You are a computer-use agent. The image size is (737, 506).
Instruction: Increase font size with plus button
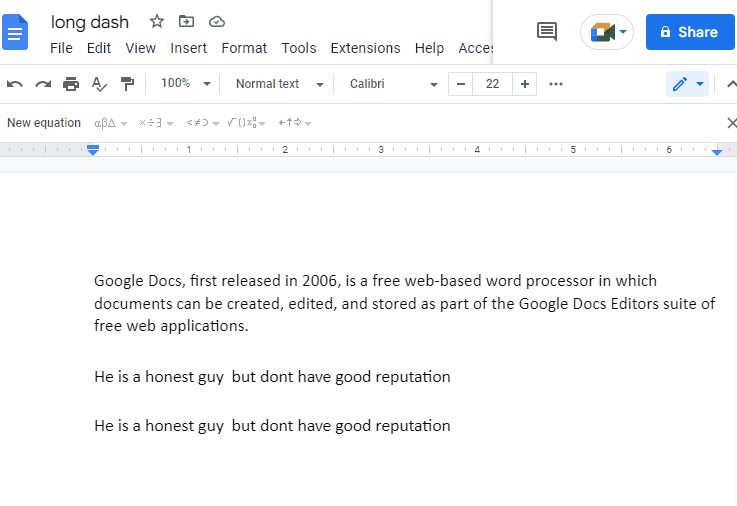coord(525,84)
